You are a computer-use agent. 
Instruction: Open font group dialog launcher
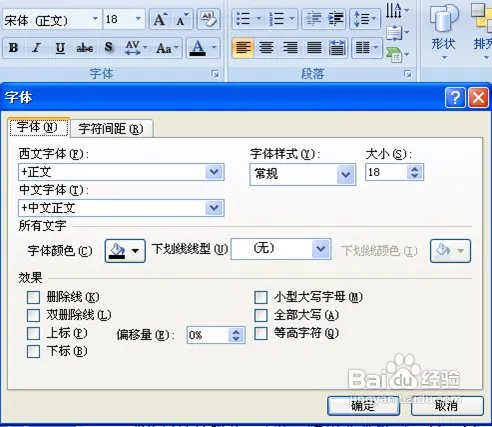(x=215, y=74)
